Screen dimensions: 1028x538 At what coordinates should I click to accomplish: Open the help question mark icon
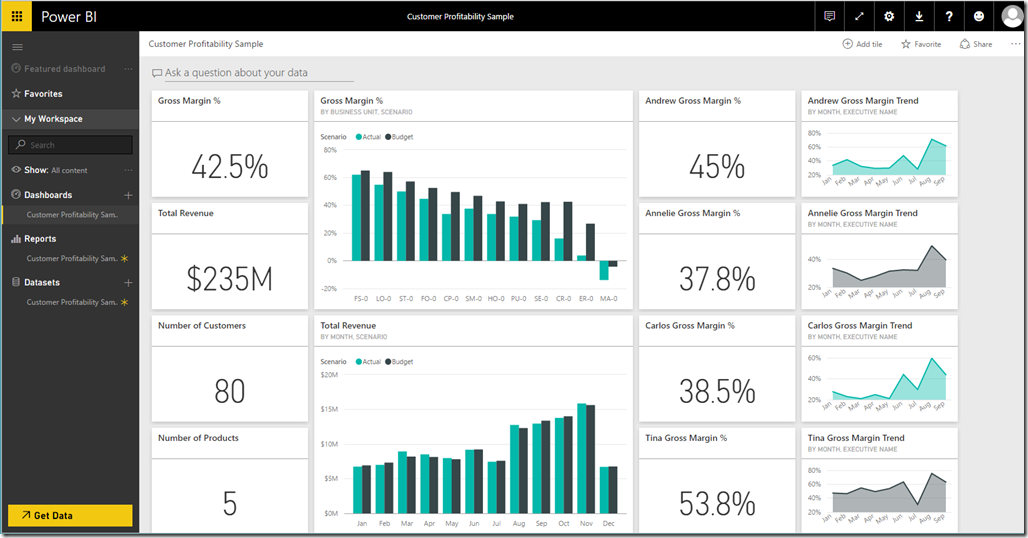[949, 16]
